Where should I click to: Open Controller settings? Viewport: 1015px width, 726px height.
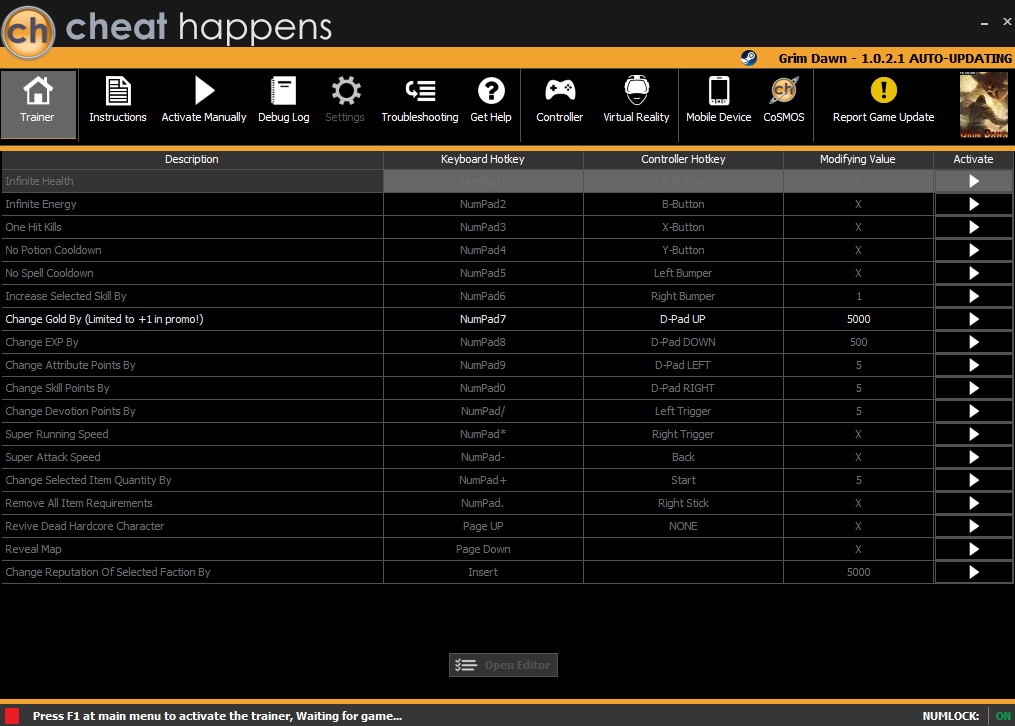(x=560, y=100)
